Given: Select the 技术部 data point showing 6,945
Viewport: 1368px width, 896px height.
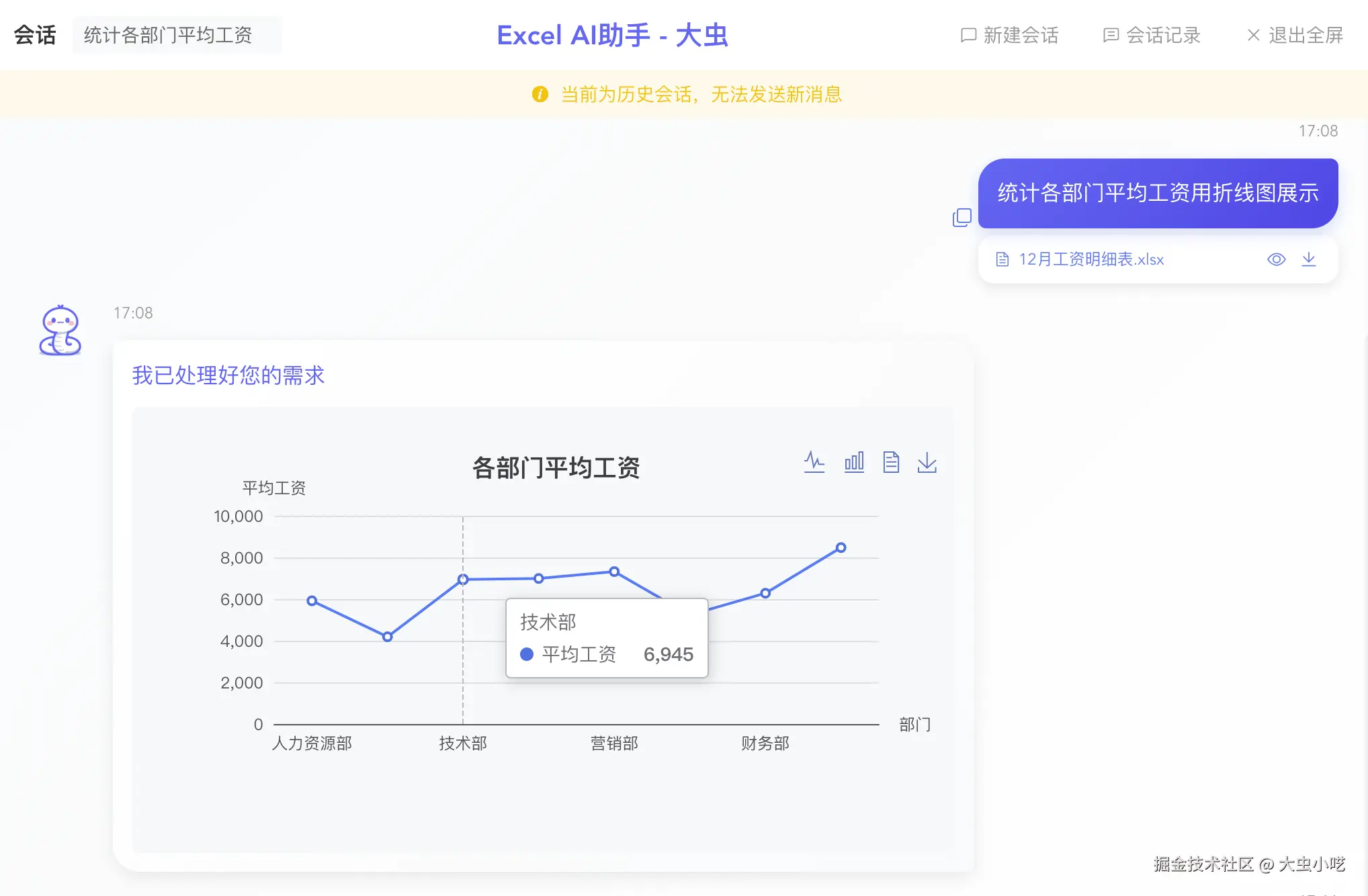Looking at the screenshot, I should point(463,578).
